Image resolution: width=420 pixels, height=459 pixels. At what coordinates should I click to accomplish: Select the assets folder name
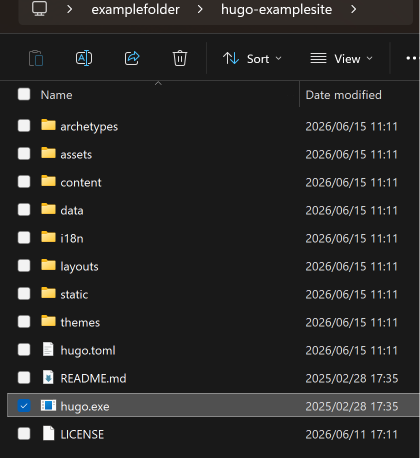point(76,155)
